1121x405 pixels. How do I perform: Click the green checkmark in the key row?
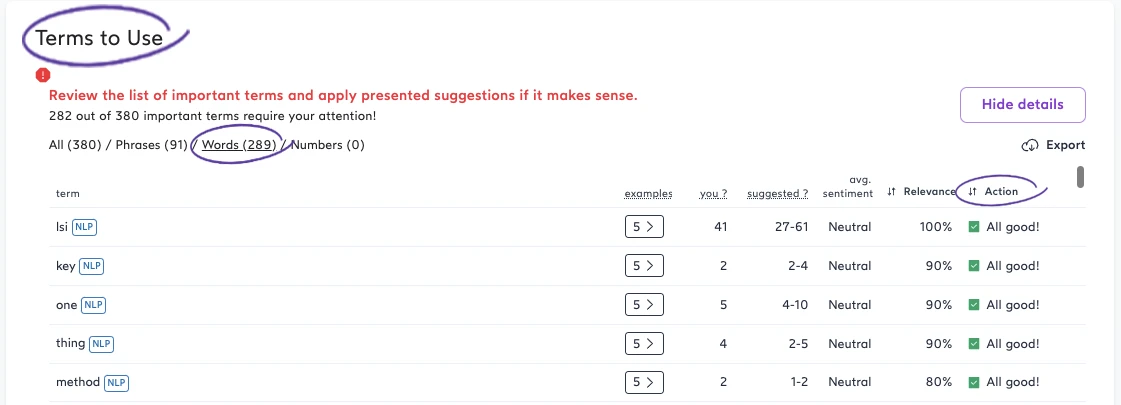pyautogui.click(x=974, y=266)
